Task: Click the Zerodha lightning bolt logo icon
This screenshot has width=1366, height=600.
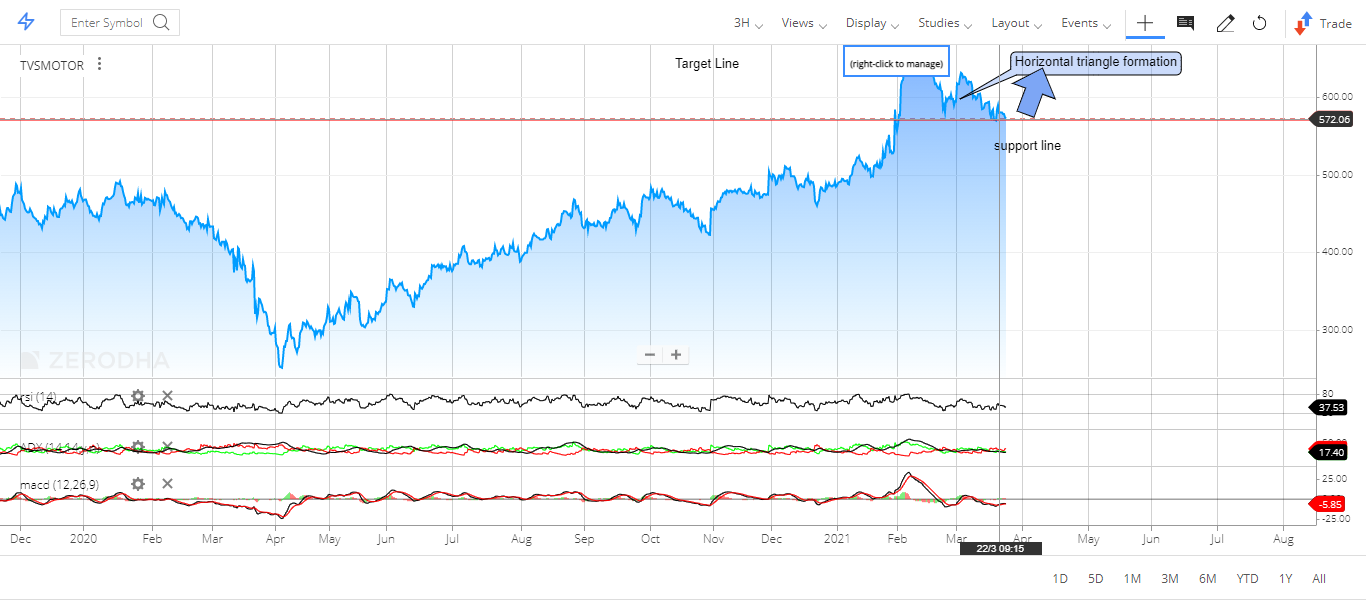Action: [26, 22]
